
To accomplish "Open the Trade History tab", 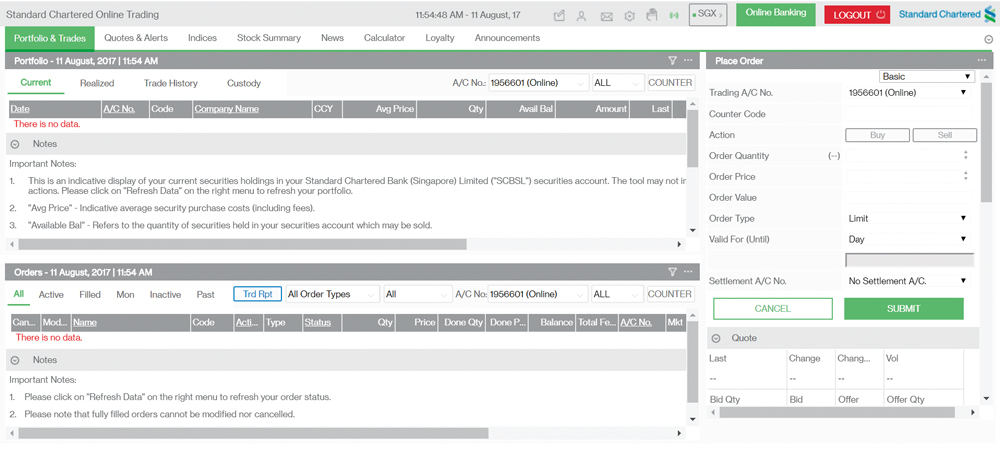I will 170,83.
